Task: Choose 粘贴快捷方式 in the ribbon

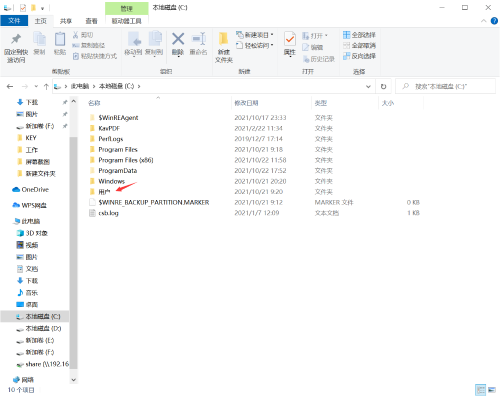Action: click(x=95, y=56)
